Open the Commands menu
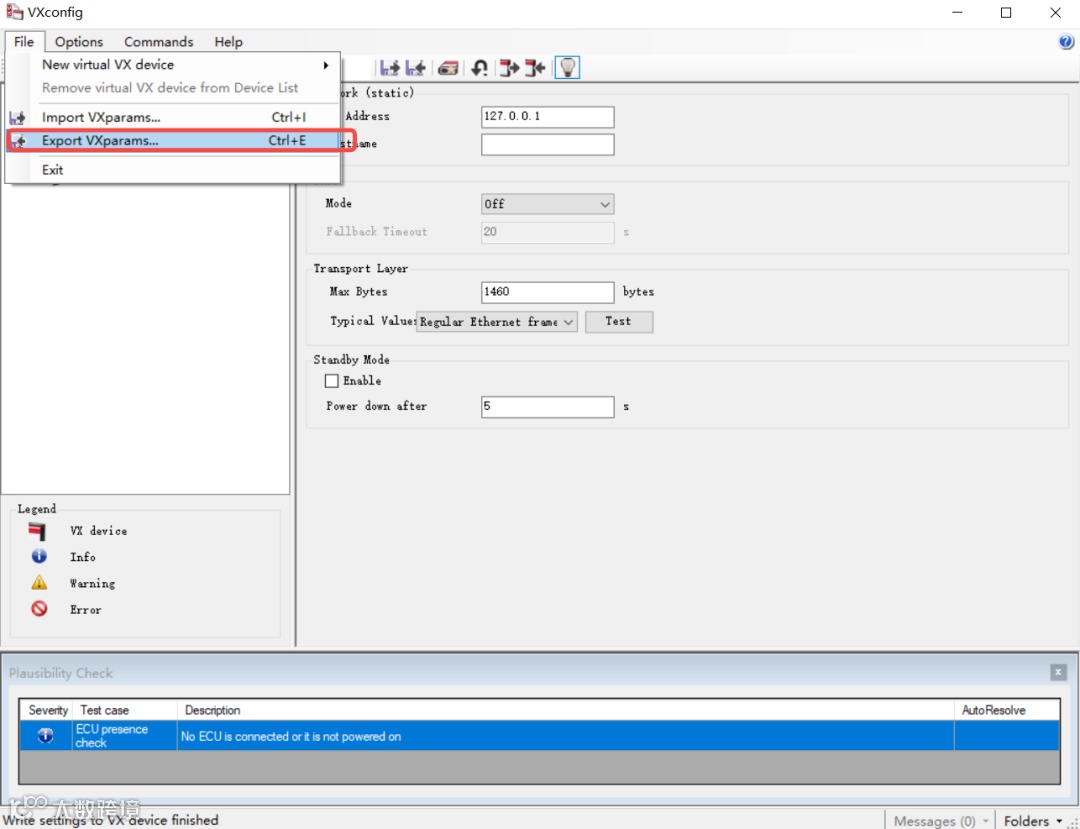Image resolution: width=1080 pixels, height=829 pixels. 159,41
